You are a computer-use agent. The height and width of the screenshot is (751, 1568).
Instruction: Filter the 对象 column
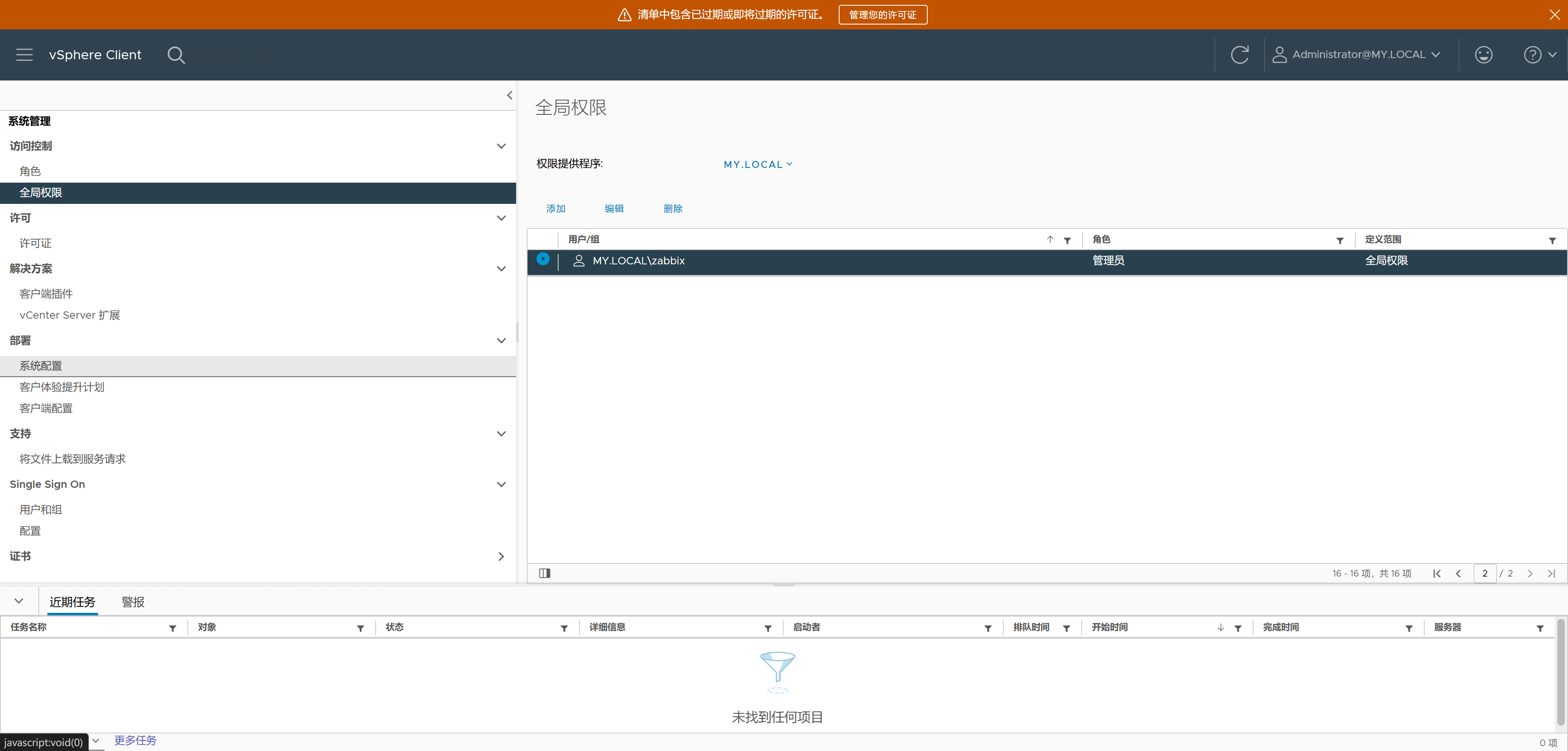pyautogui.click(x=360, y=628)
